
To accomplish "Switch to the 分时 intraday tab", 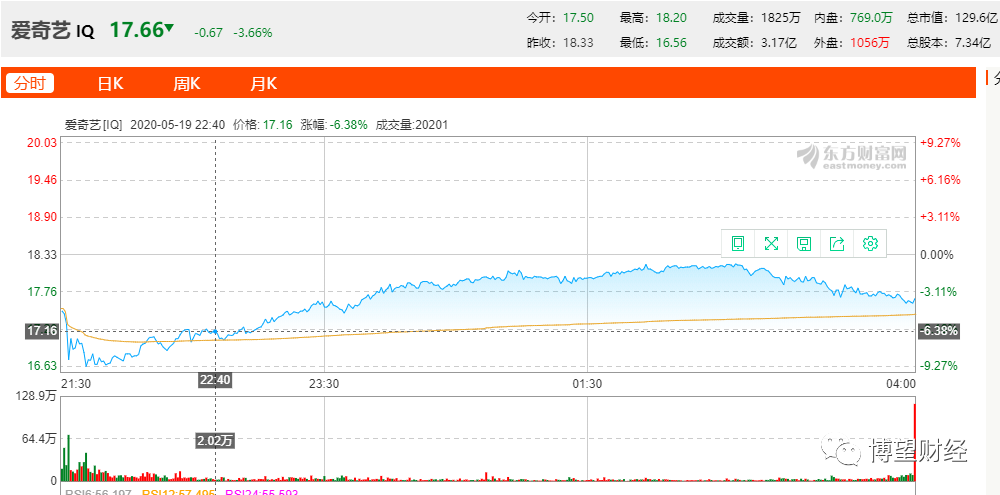I will (x=30, y=84).
